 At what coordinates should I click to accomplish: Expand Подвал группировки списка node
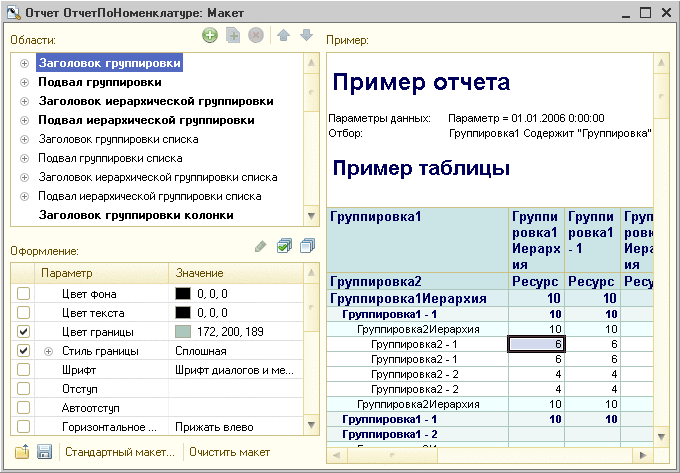click(x=24, y=159)
